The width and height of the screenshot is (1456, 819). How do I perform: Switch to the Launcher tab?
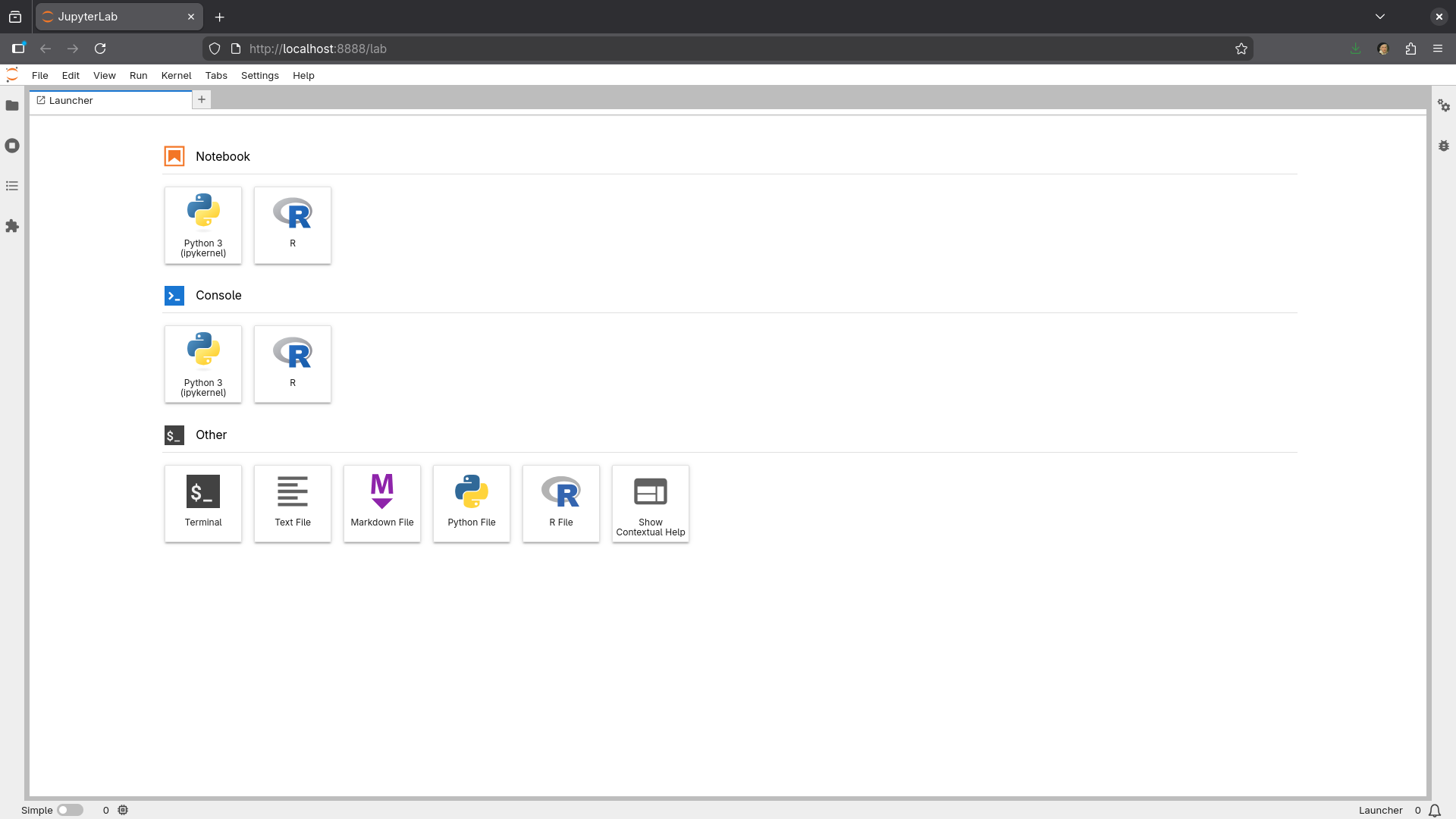pyautogui.click(x=71, y=100)
